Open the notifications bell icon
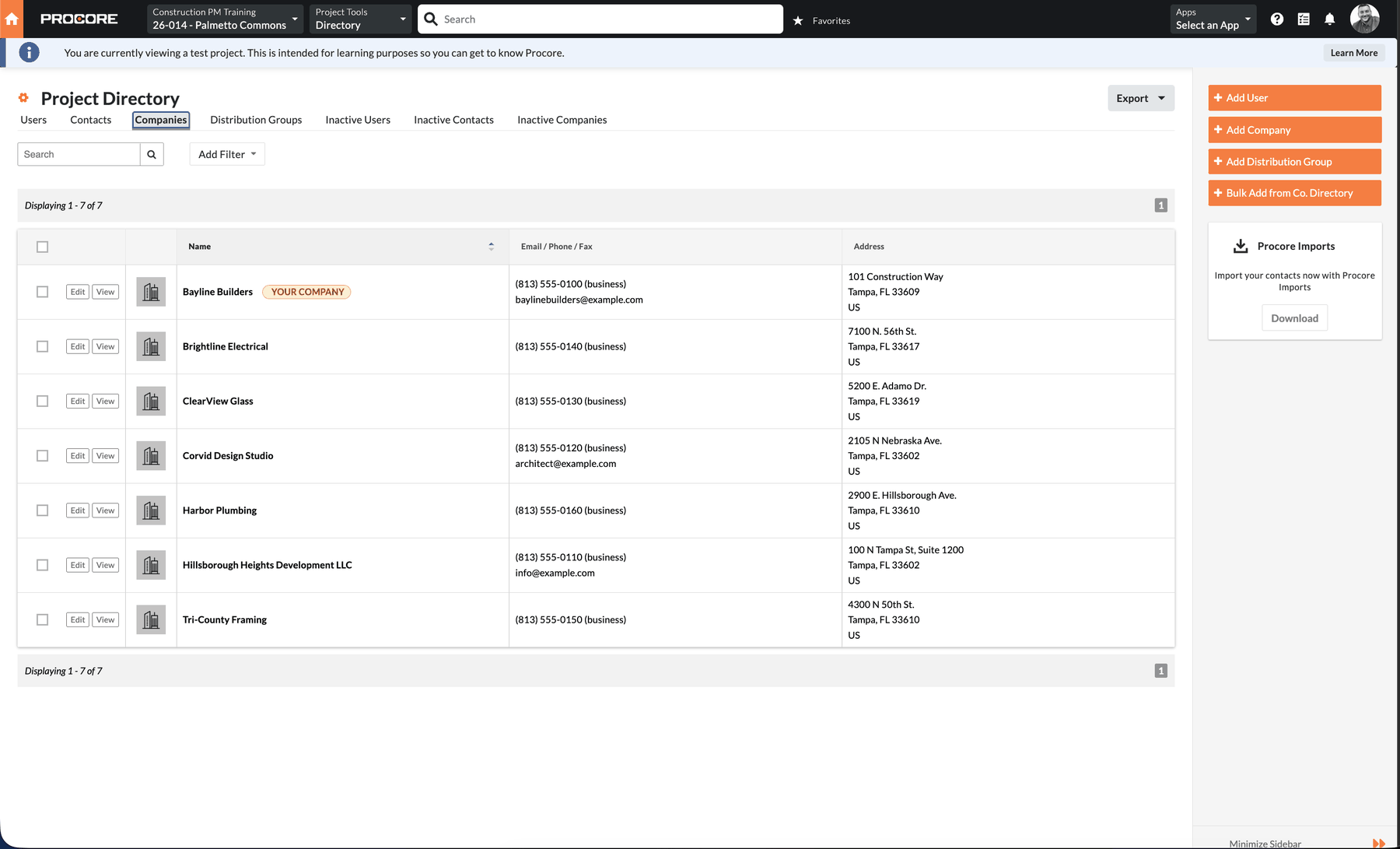Image resolution: width=1400 pixels, height=849 pixels. coord(1330,19)
